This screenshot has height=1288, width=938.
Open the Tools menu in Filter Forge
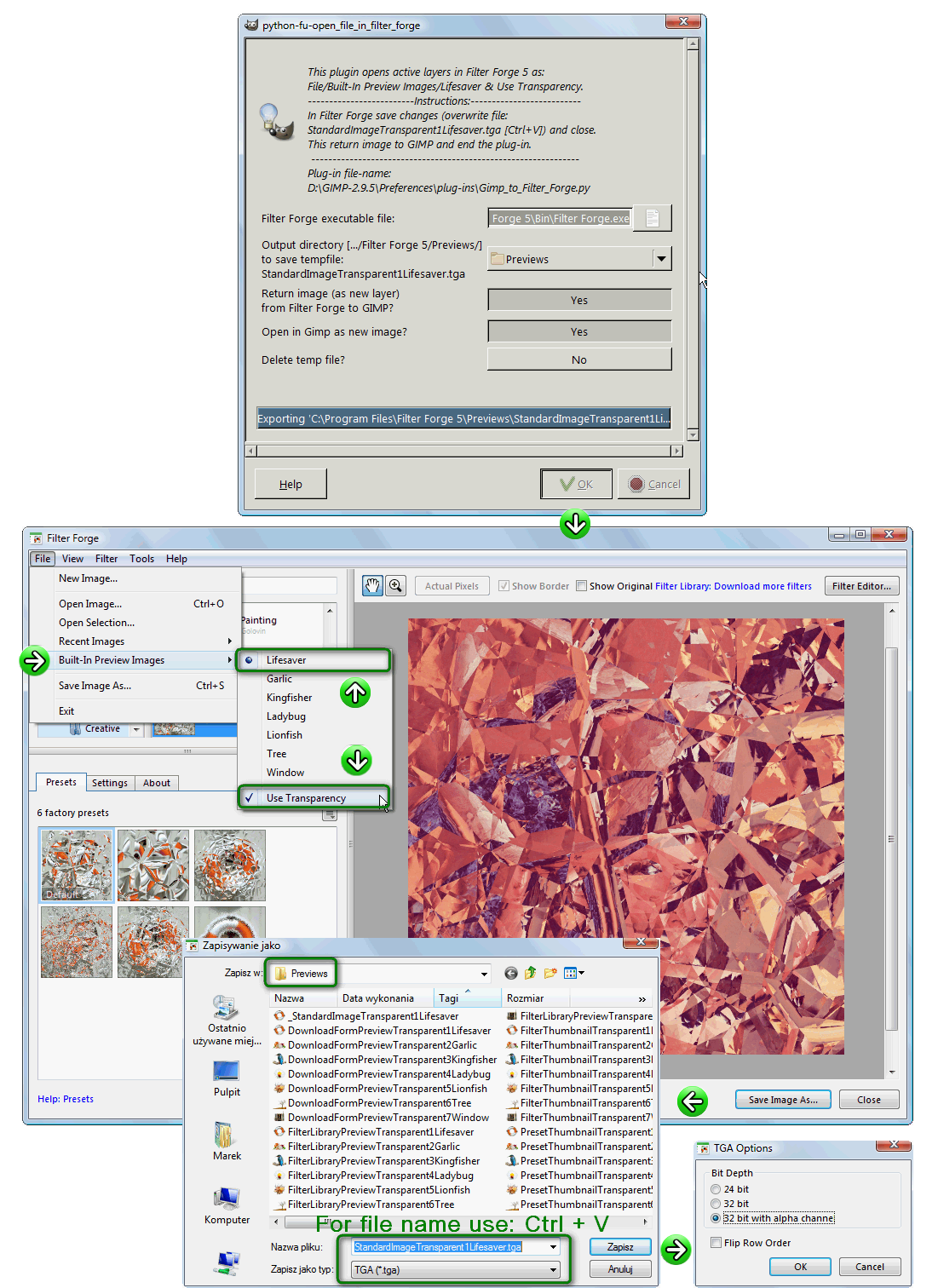tap(141, 559)
